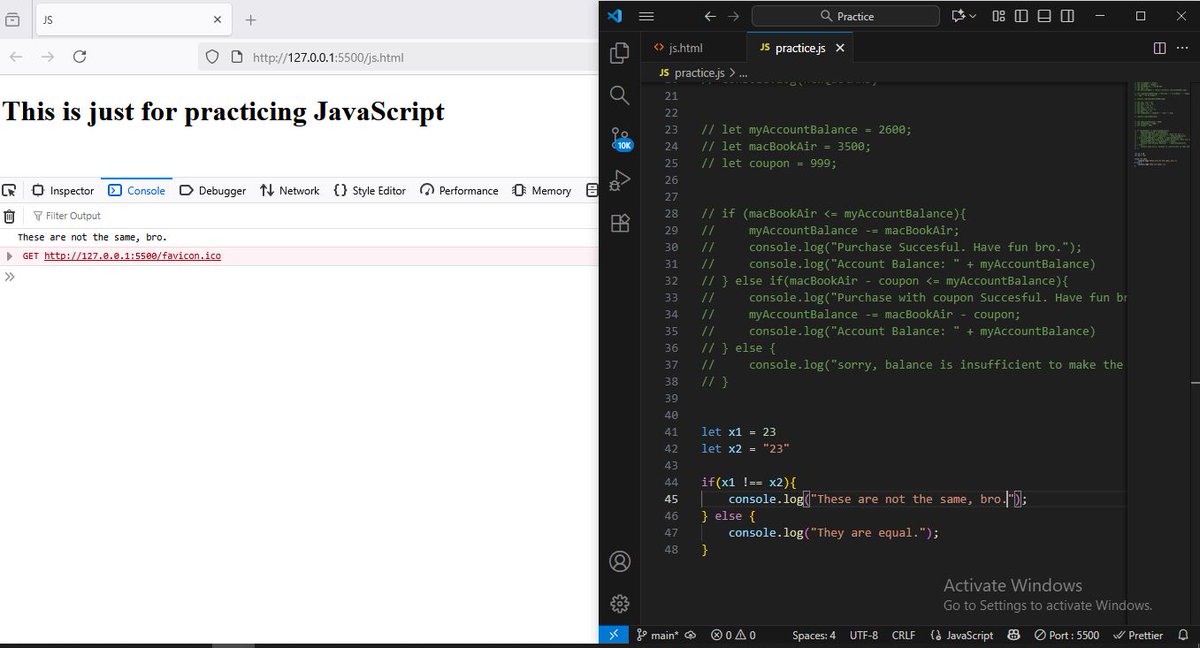The height and width of the screenshot is (648, 1200).
Task: Split the editor to the right
Action: click(1159, 48)
